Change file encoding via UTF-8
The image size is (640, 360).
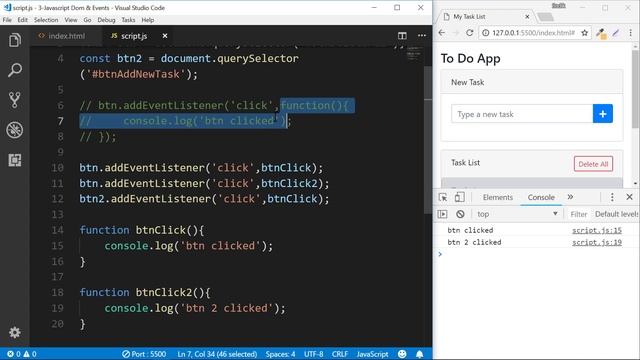pyautogui.click(x=313, y=354)
